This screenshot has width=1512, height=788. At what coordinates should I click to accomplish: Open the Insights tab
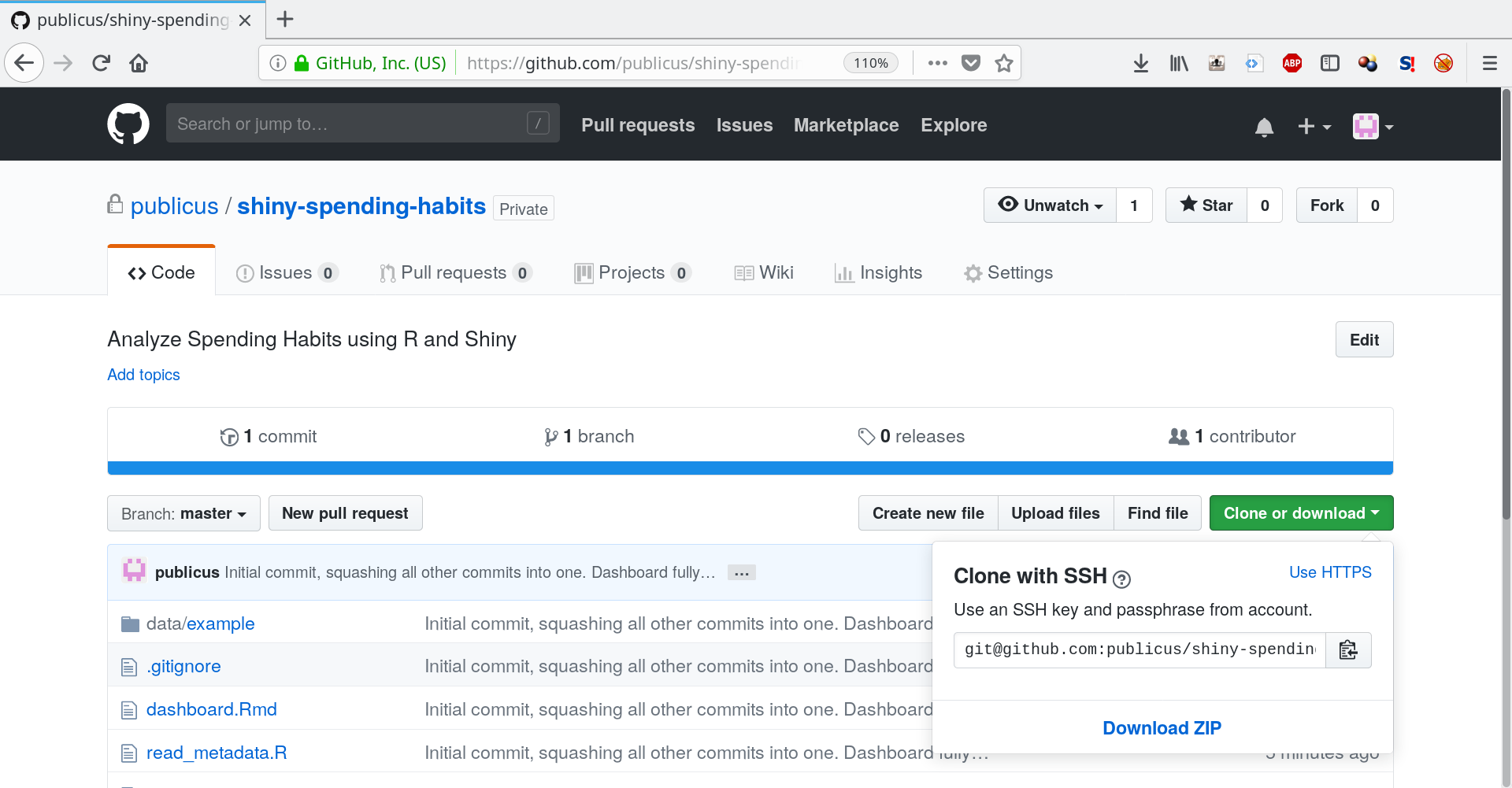[878, 272]
